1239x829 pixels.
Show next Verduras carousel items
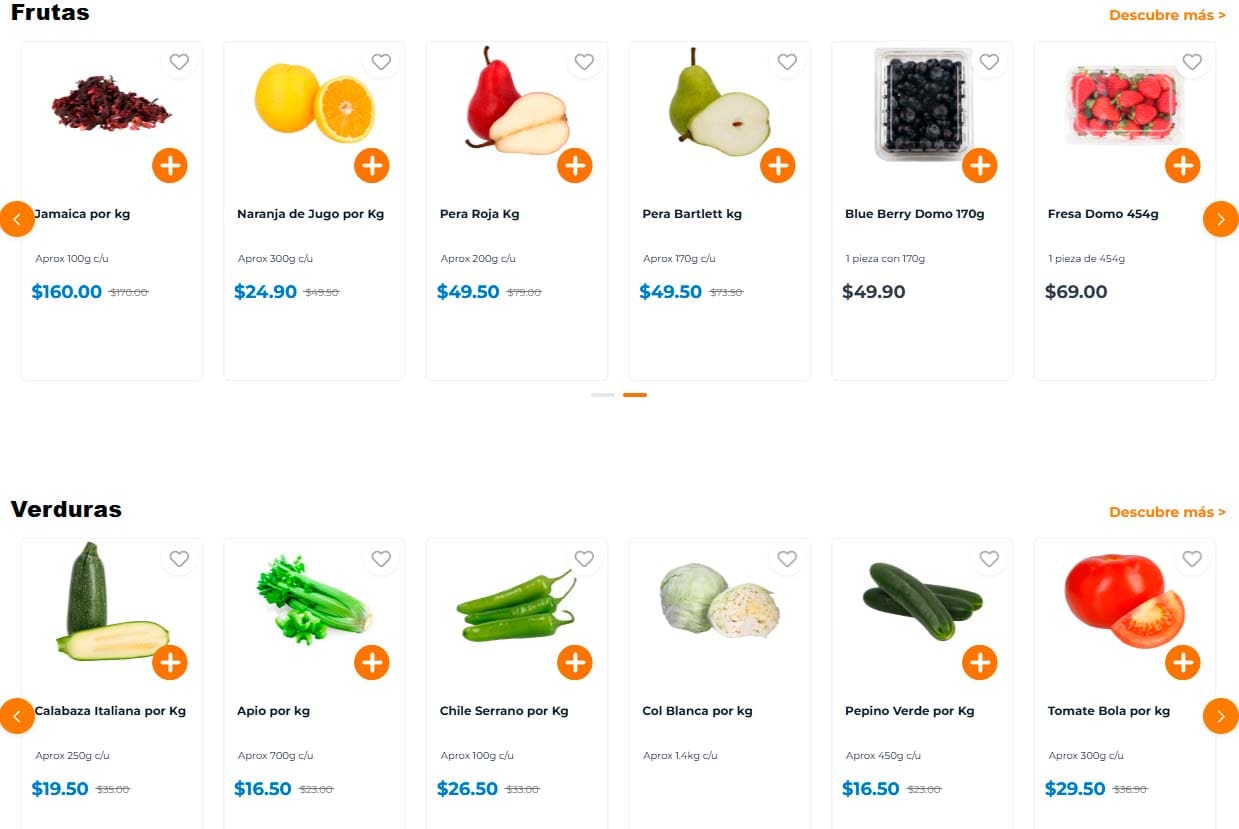click(1221, 716)
